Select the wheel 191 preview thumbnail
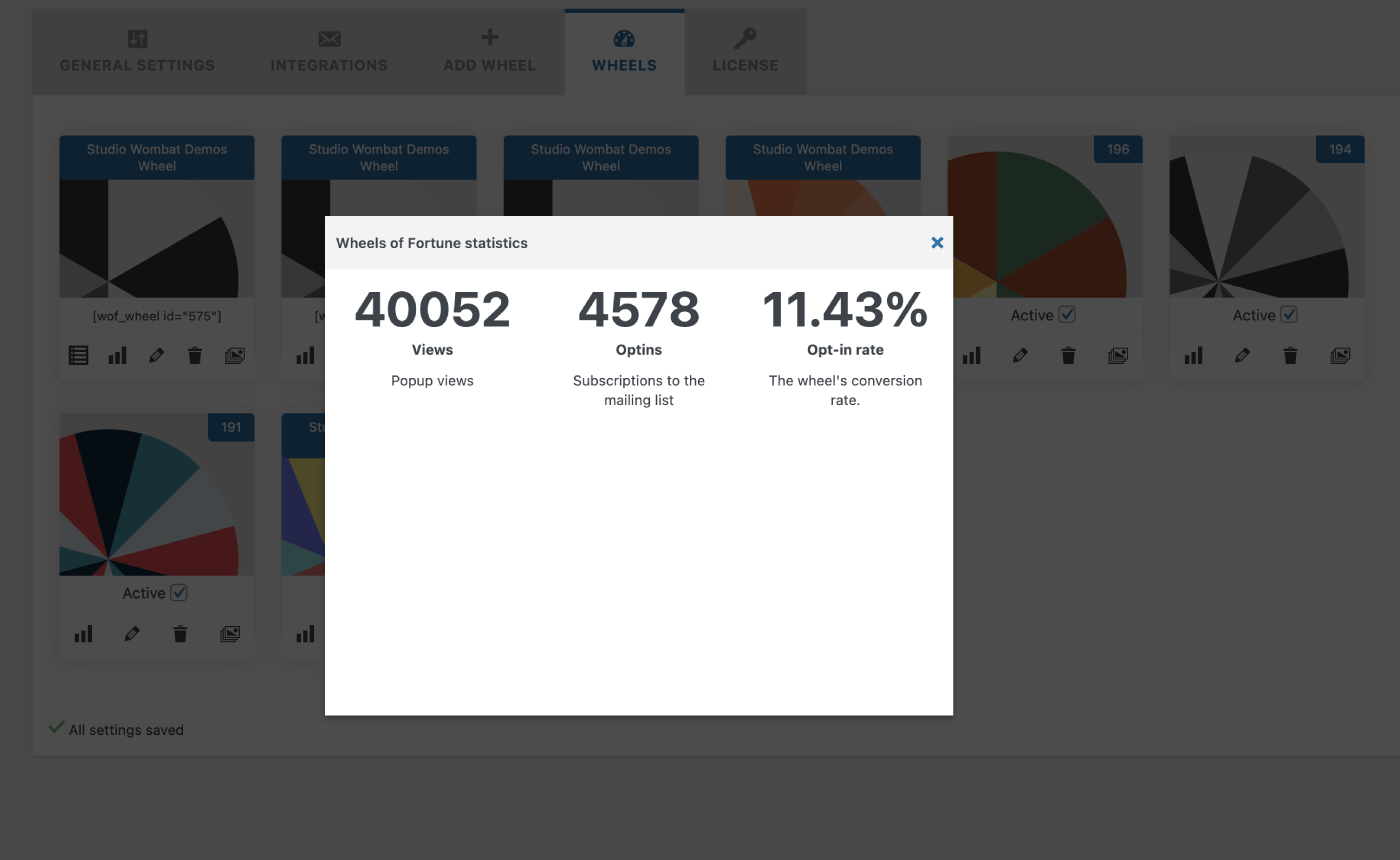The height and width of the screenshot is (860, 1400). (157, 495)
